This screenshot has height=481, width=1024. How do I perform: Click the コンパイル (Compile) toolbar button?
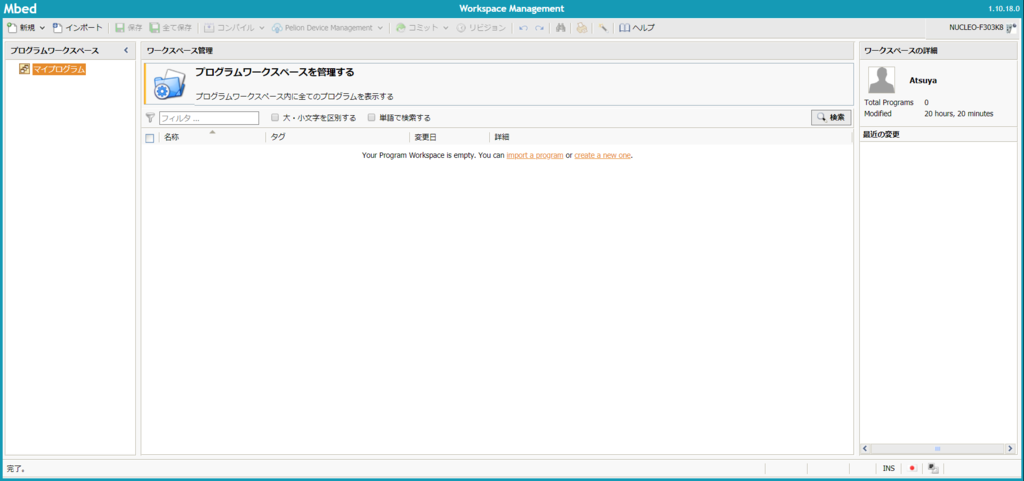click(229, 28)
